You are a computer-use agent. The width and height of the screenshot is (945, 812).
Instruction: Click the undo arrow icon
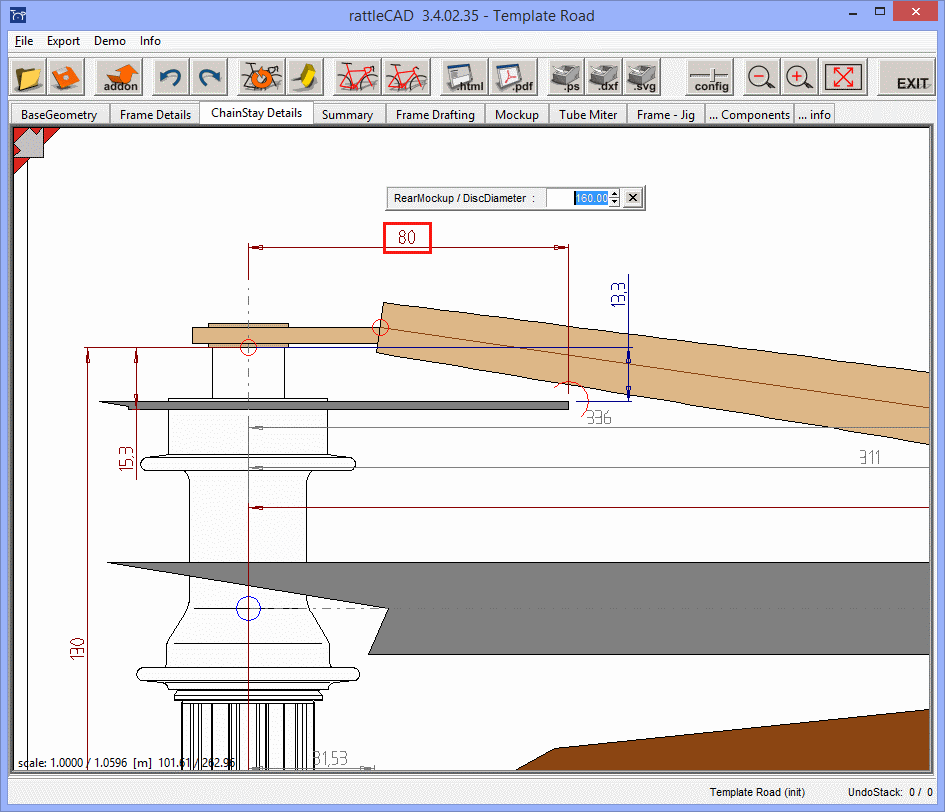172,78
